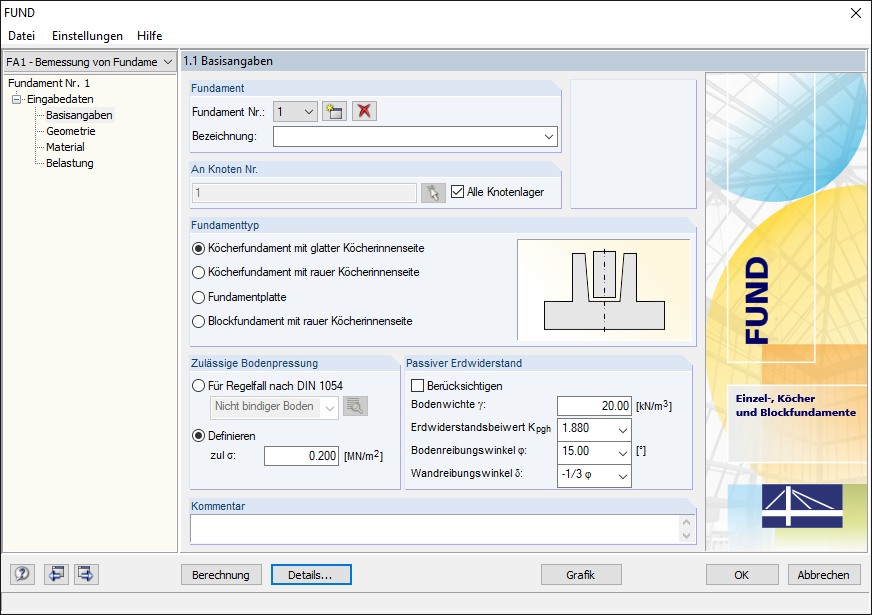Type in the Bezeichnung field
The image size is (872, 615).
point(410,136)
